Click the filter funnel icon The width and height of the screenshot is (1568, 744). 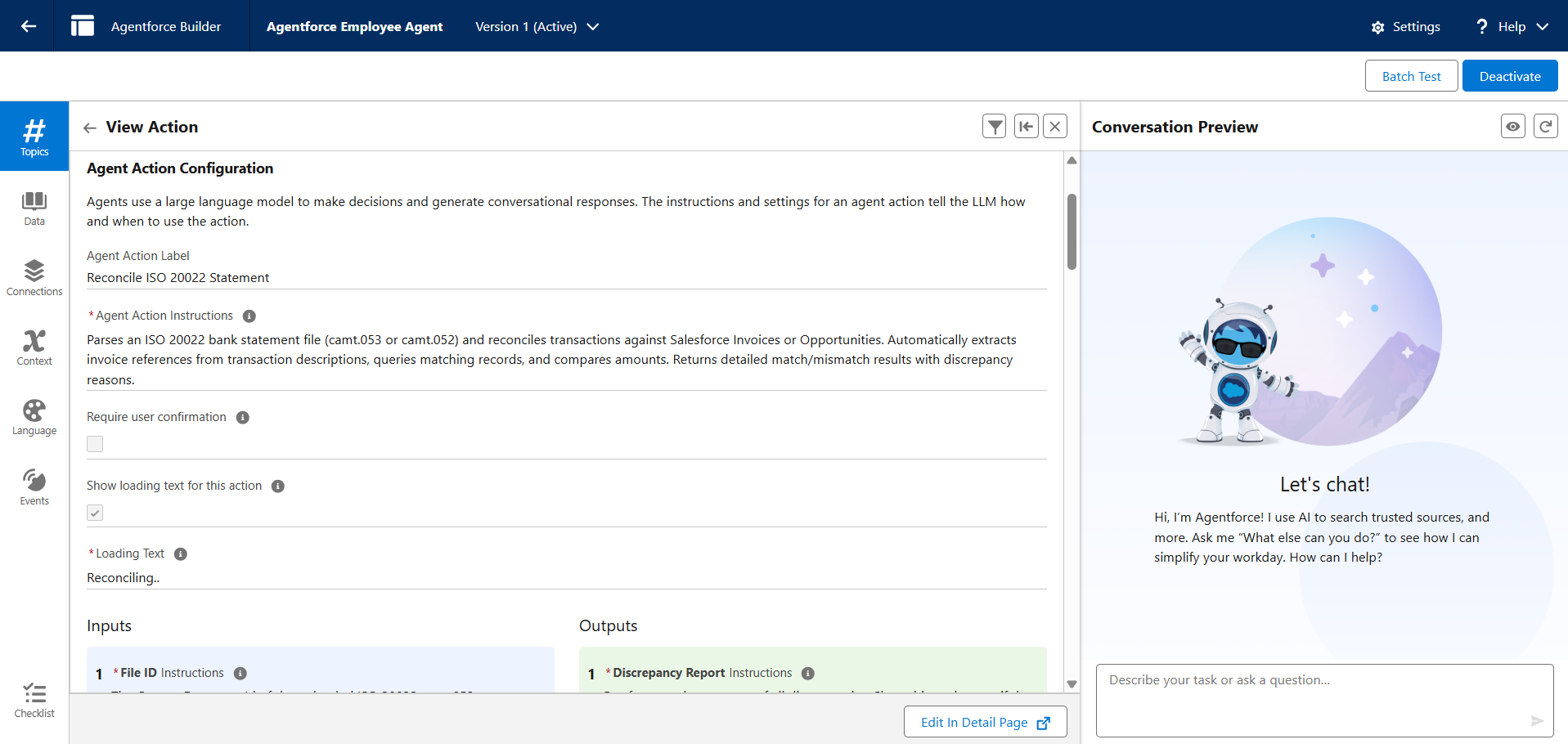[995, 126]
